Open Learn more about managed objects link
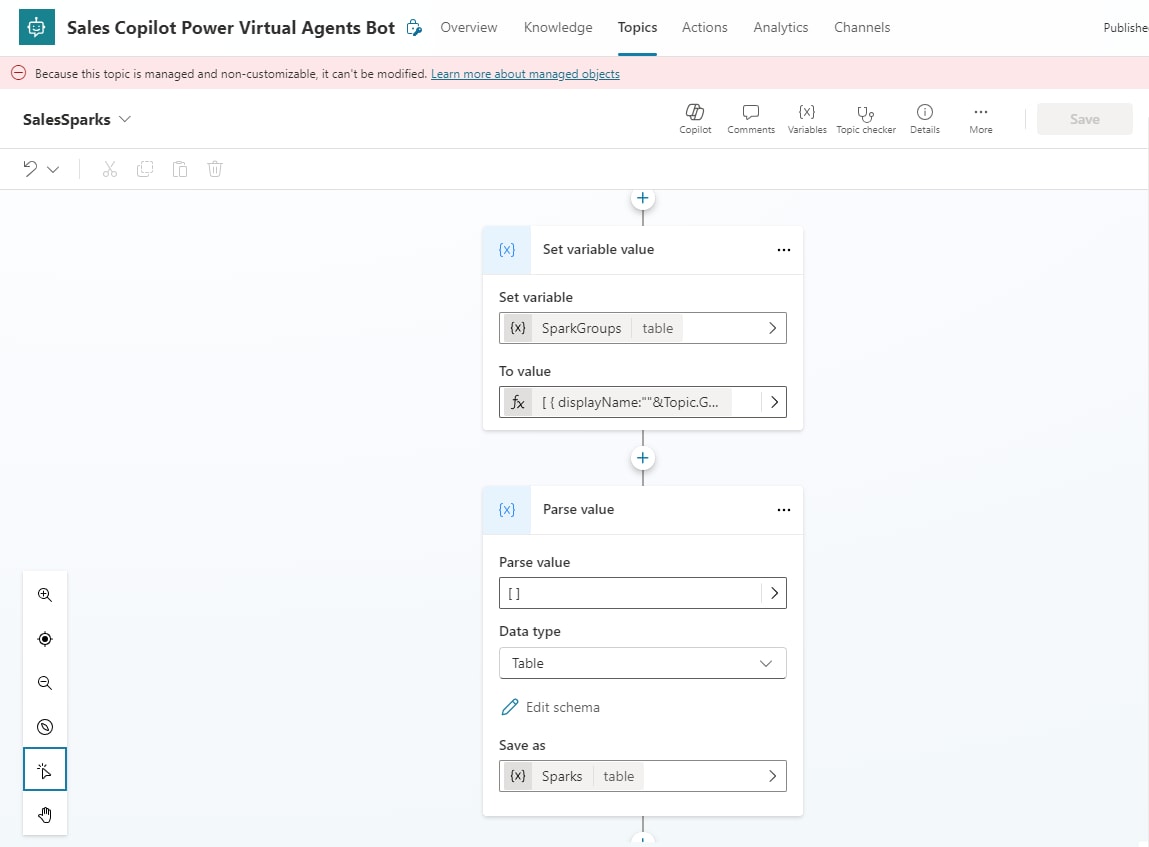Image resolution: width=1149 pixels, height=847 pixels. click(x=525, y=74)
